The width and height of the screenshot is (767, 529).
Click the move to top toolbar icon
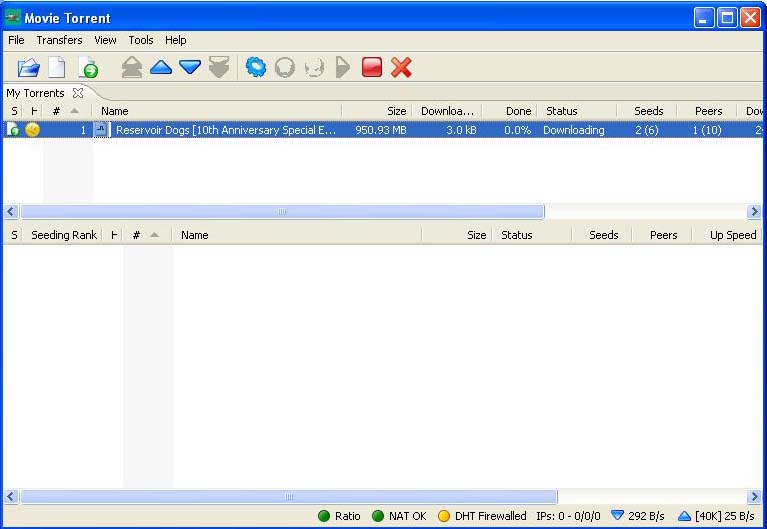(132, 68)
